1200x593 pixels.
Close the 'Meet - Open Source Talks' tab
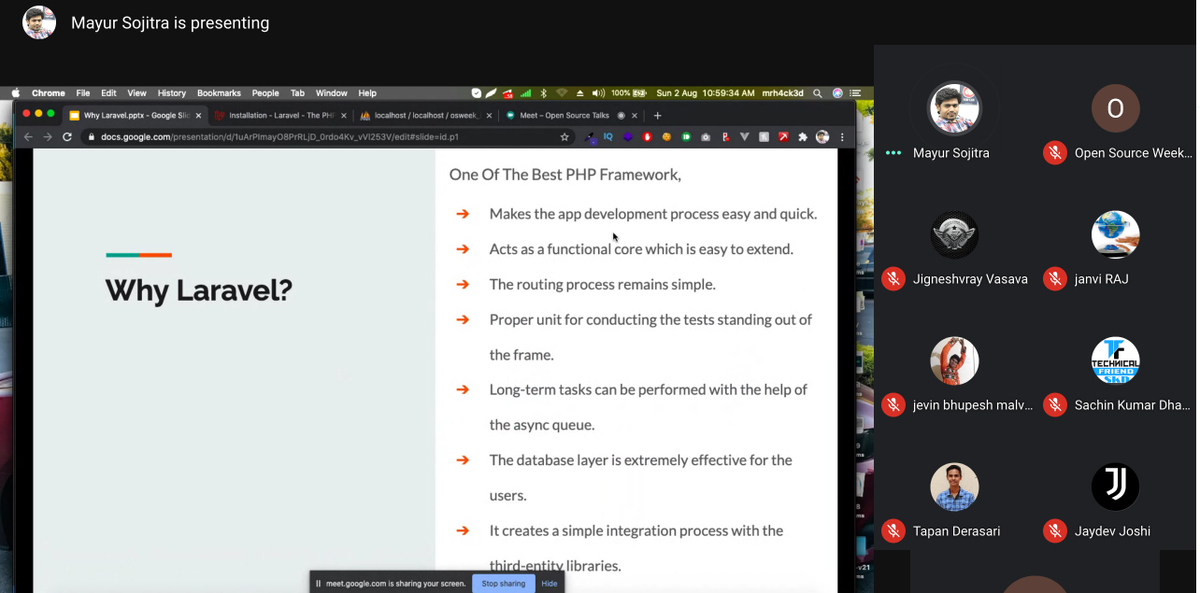635,115
